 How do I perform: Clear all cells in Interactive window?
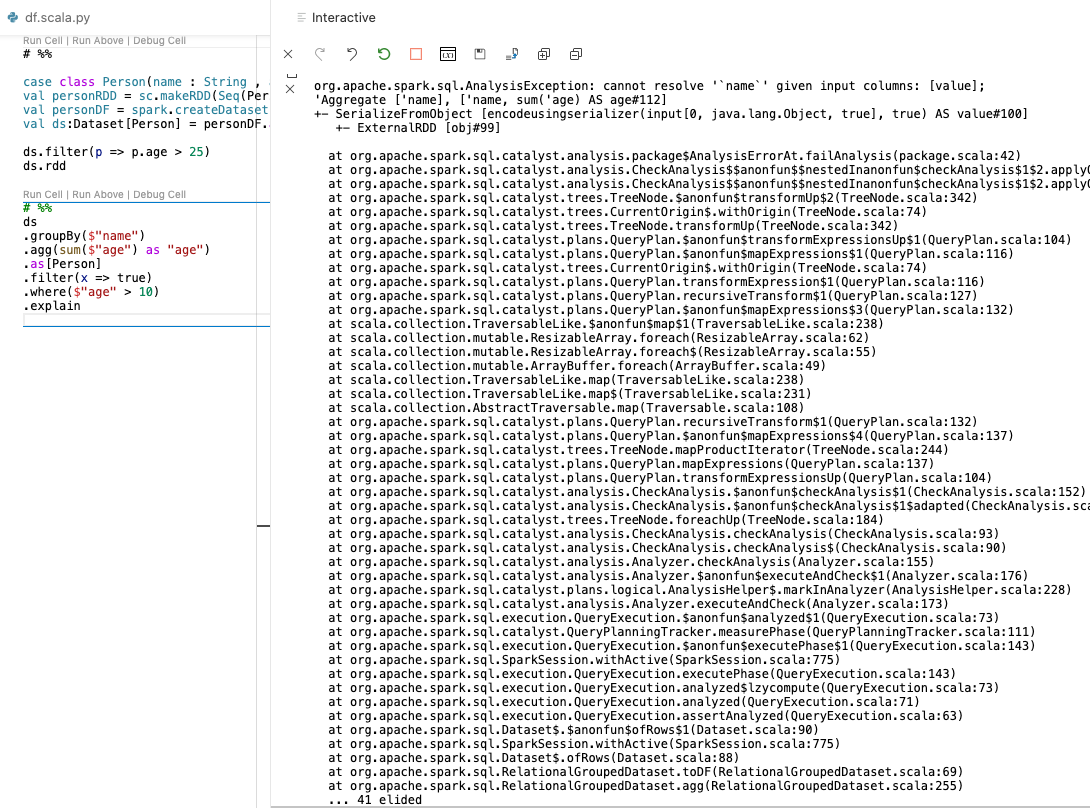[x=288, y=54]
